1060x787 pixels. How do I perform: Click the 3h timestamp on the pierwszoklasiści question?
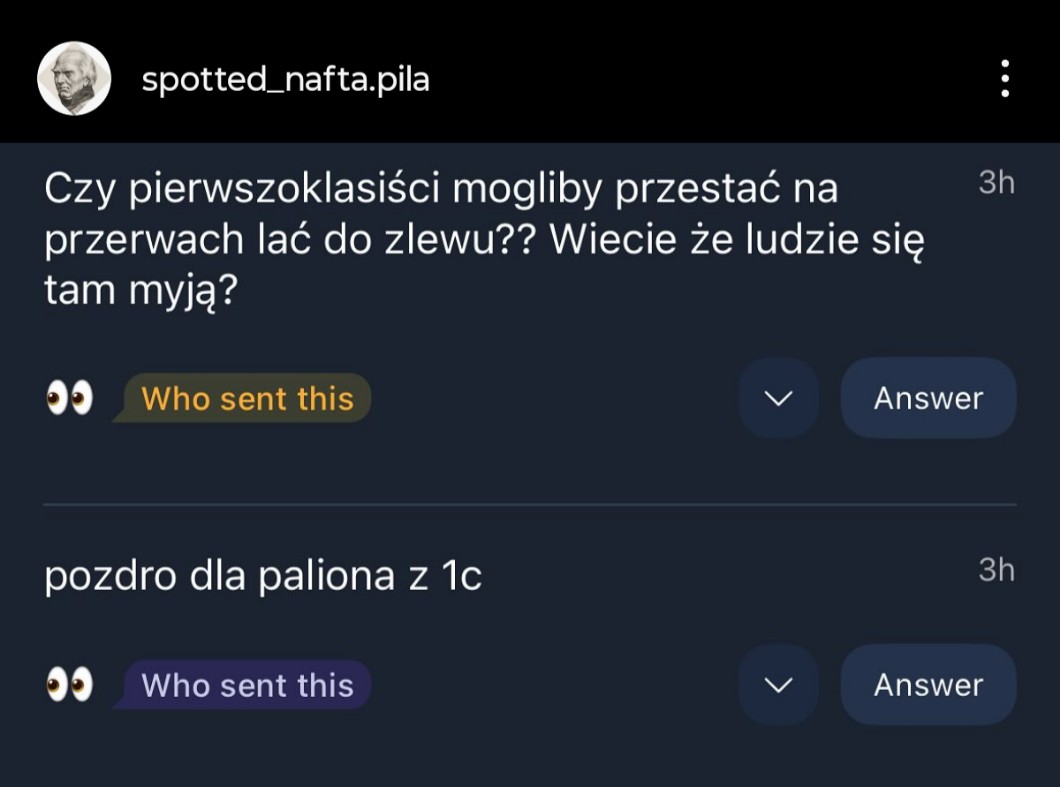[996, 183]
